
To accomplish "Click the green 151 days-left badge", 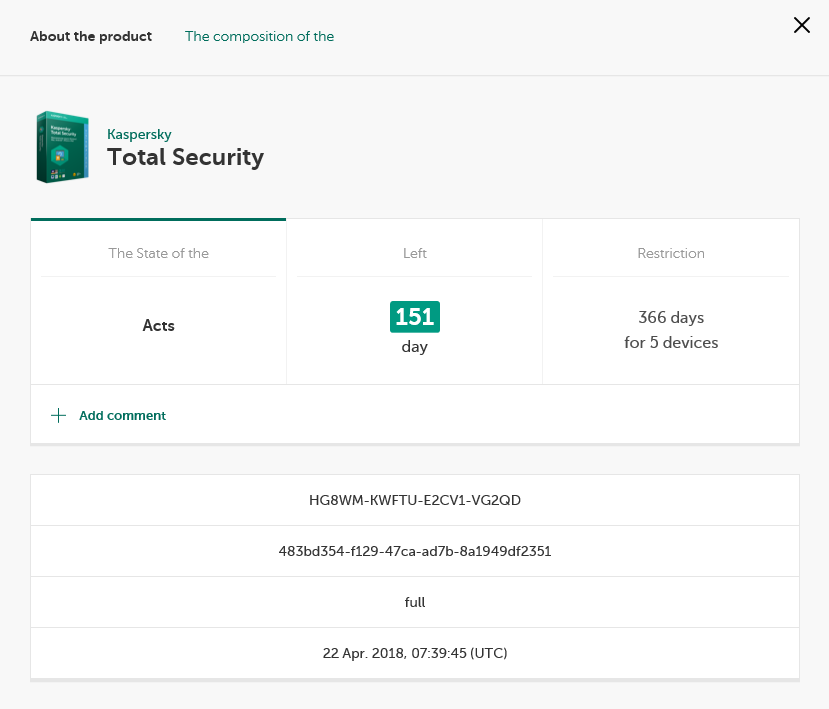I will pyautogui.click(x=415, y=317).
